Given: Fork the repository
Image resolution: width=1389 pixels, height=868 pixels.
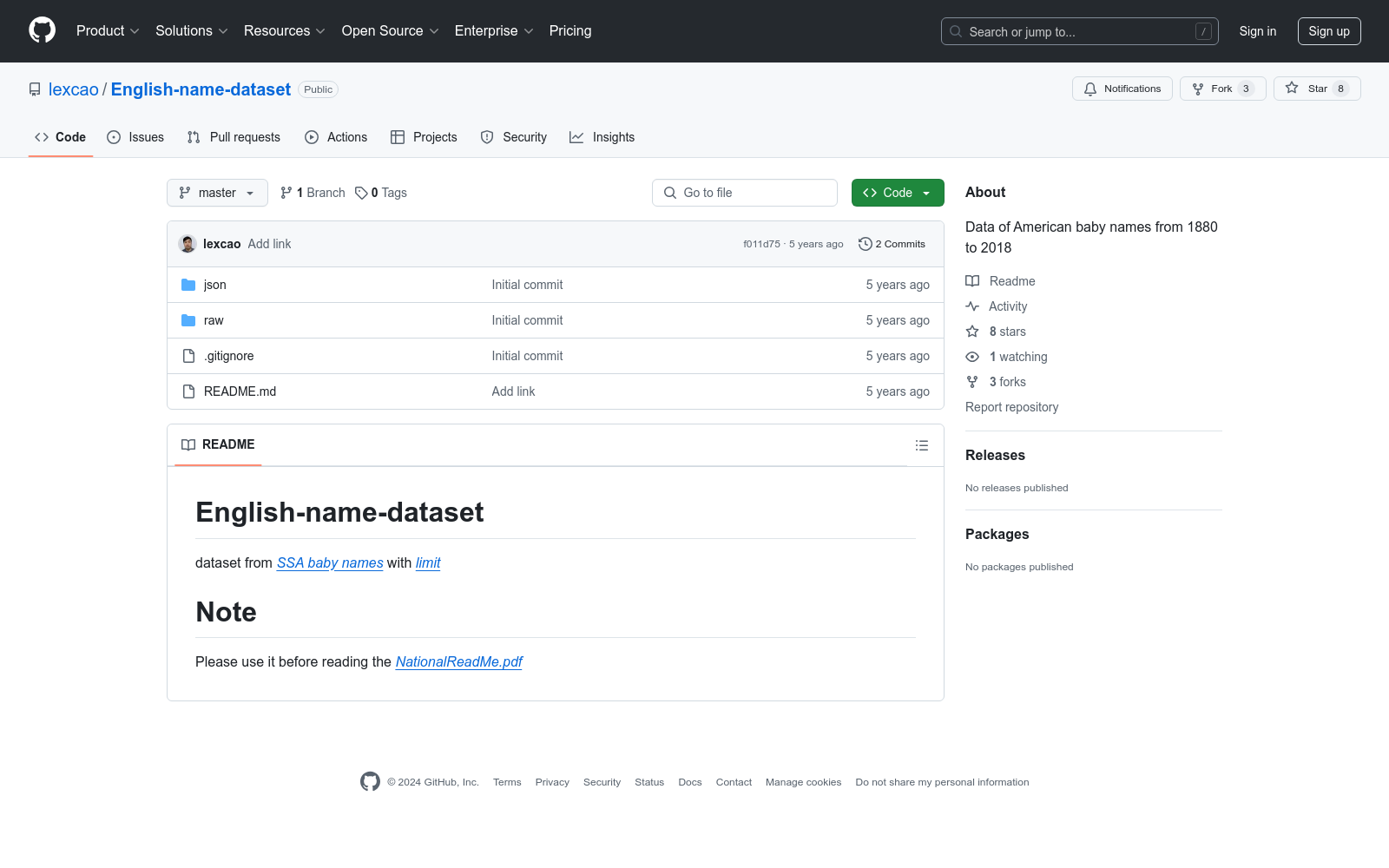Looking at the screenshot, I should (1223, 89).
